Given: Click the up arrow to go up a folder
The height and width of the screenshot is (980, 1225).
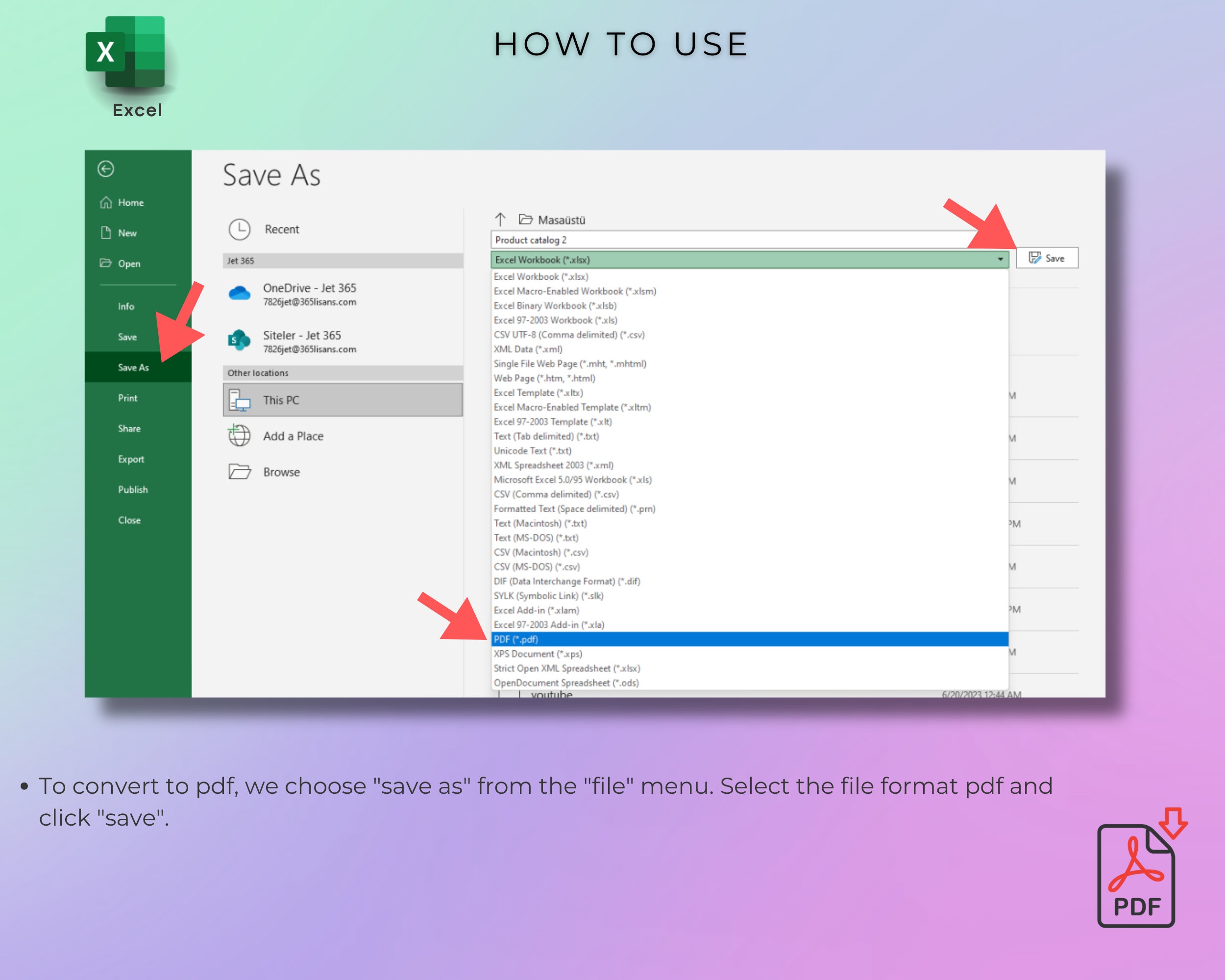Looking at the screenshot, I should pyautogui.click(x=500, y=220).
